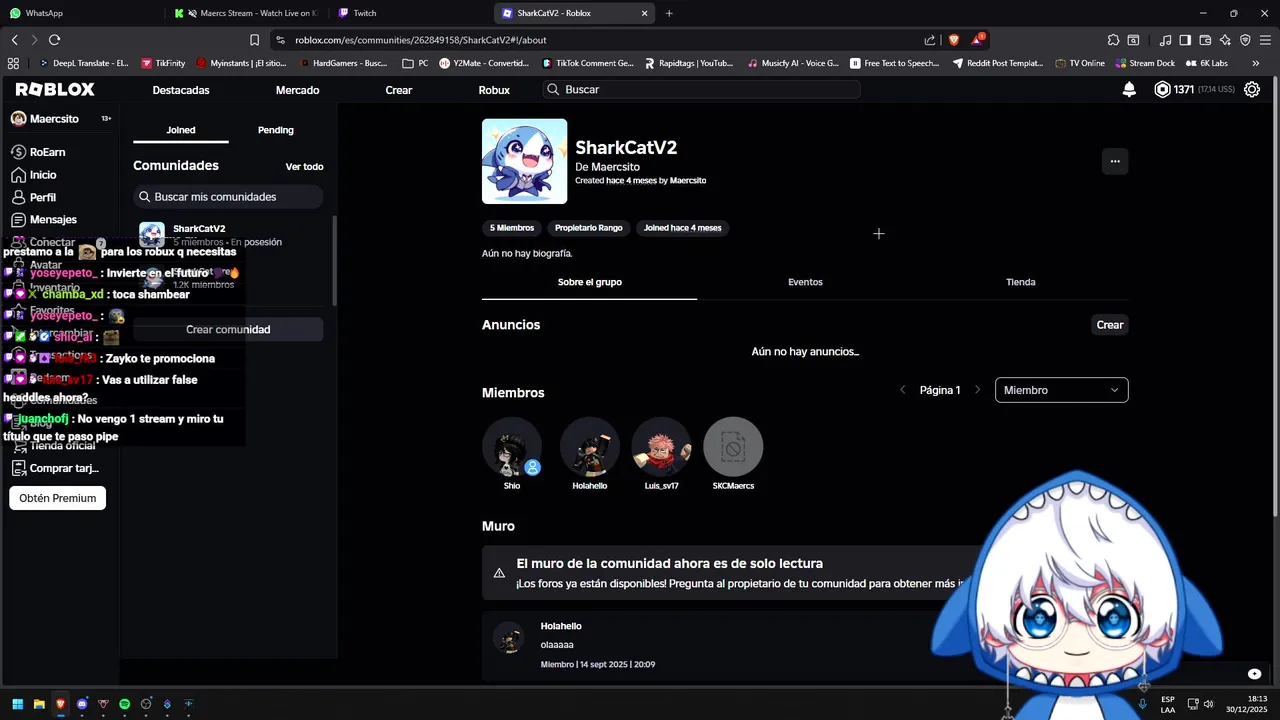This screenshot has height=720, width=1280.
Task: Reload the page
Action: 54,40
